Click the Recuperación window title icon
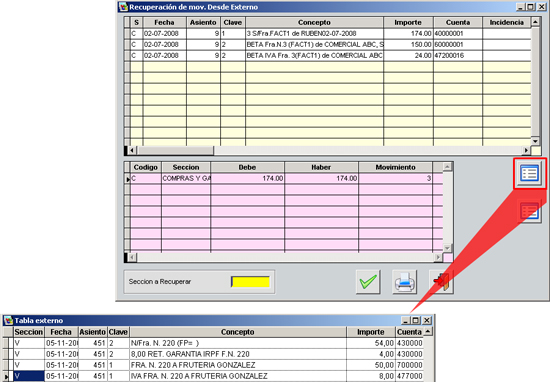The height and width of the screenshot is (382, 550). point(123,7)
